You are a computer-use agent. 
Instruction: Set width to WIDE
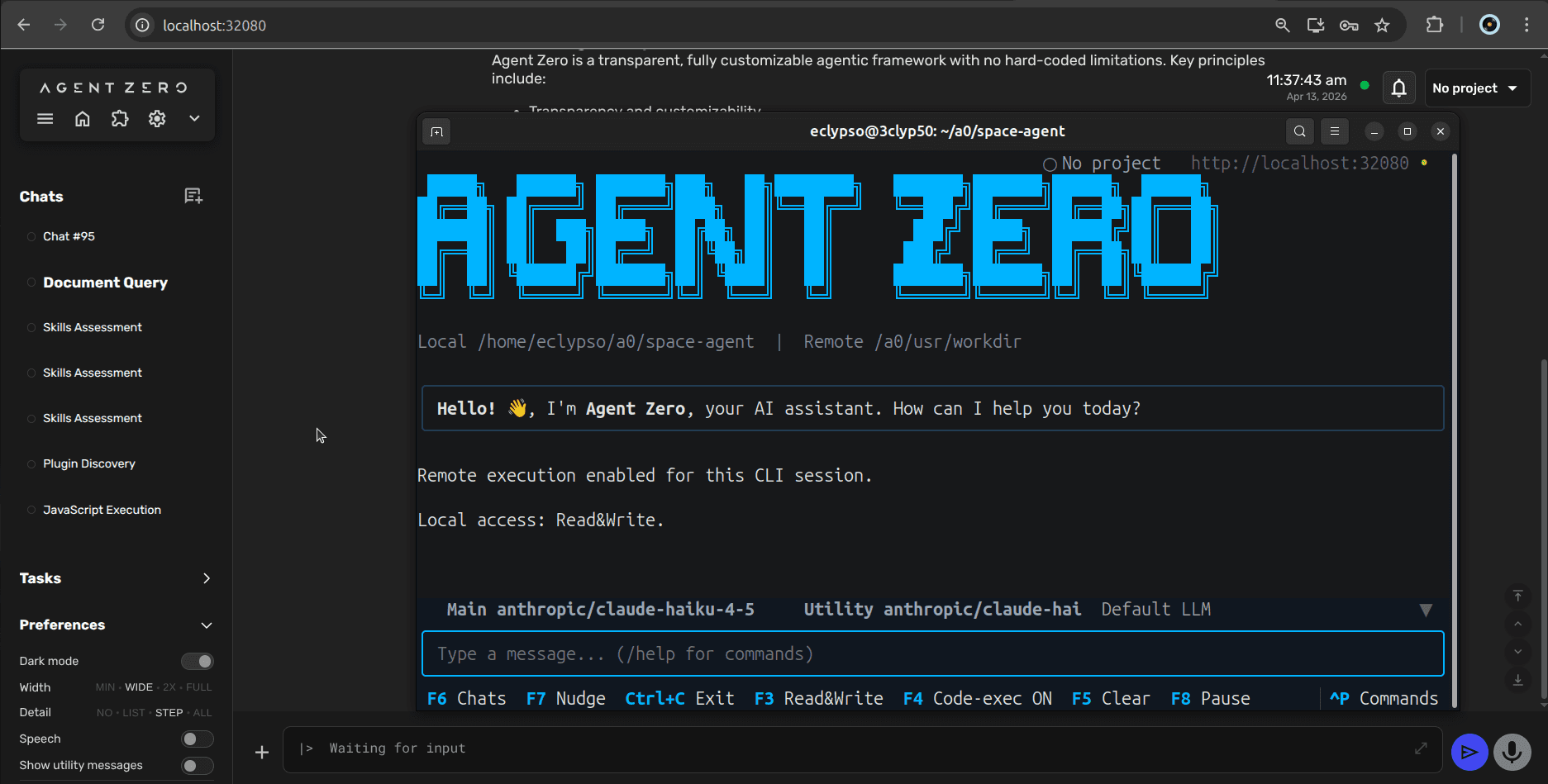(139, 687)
